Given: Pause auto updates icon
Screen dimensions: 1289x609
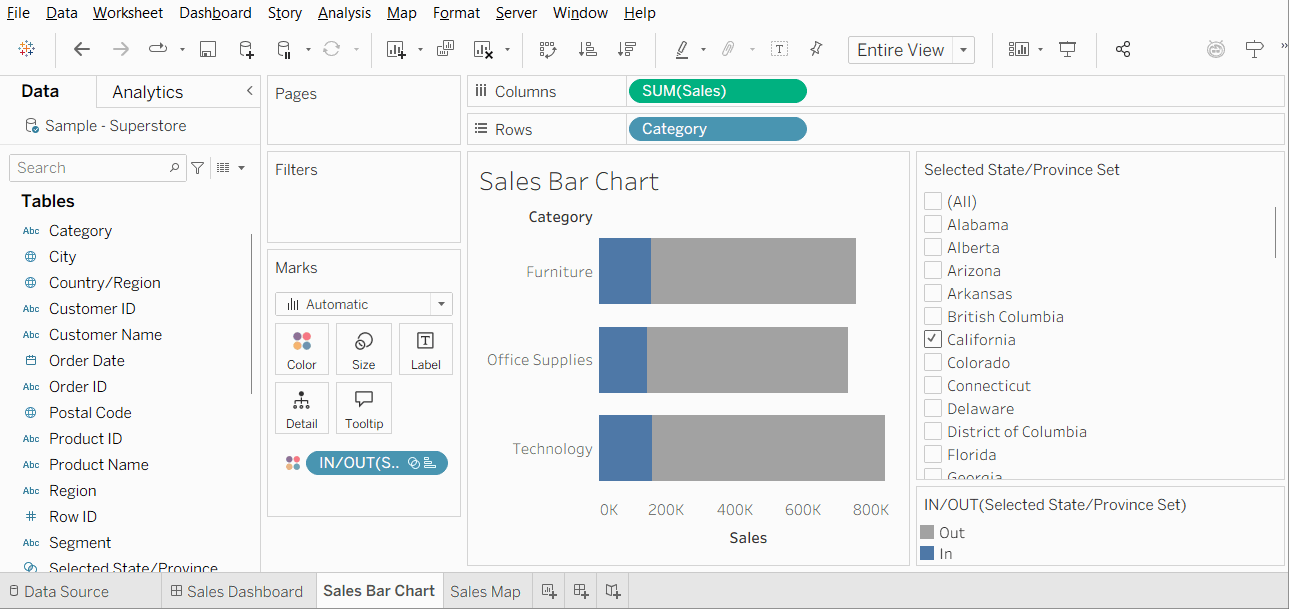Looking at the screenshot, I should (284, 49).
